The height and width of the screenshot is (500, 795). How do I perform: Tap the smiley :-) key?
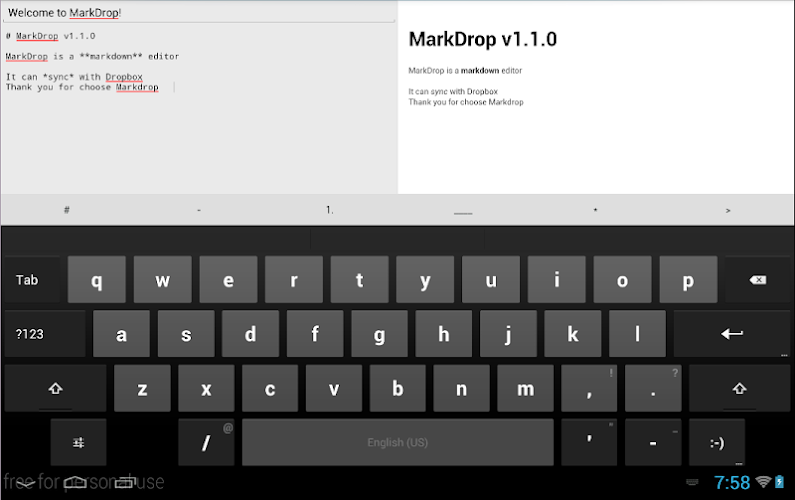717,443
